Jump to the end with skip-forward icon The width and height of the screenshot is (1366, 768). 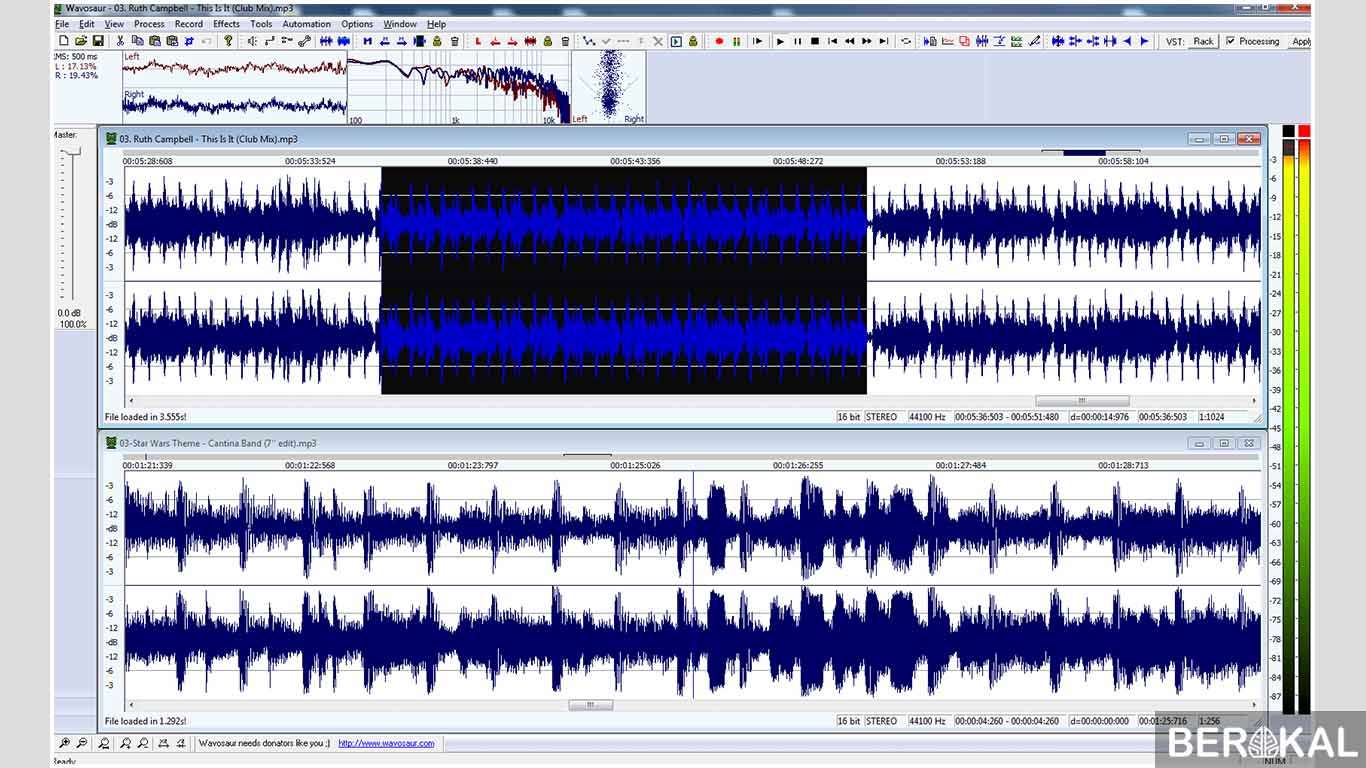883,41
